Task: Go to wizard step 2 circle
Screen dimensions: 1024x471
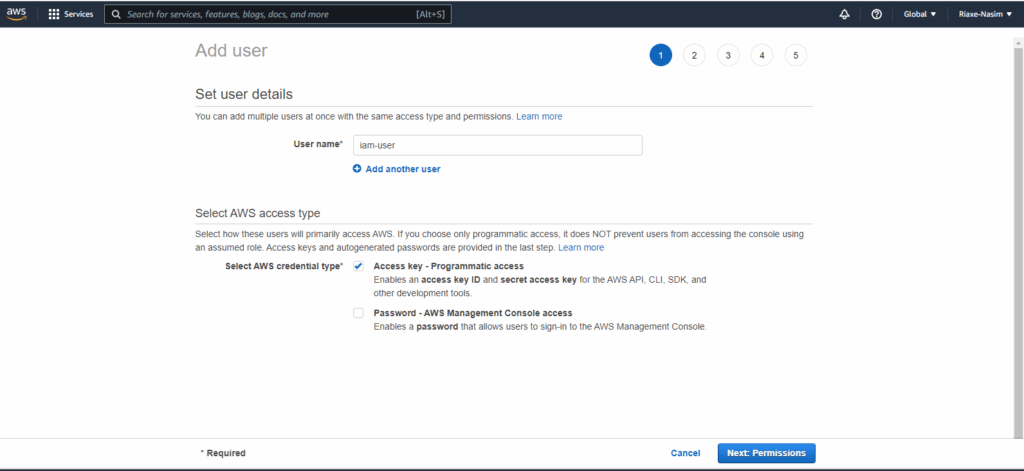Action: coord(694,55)
